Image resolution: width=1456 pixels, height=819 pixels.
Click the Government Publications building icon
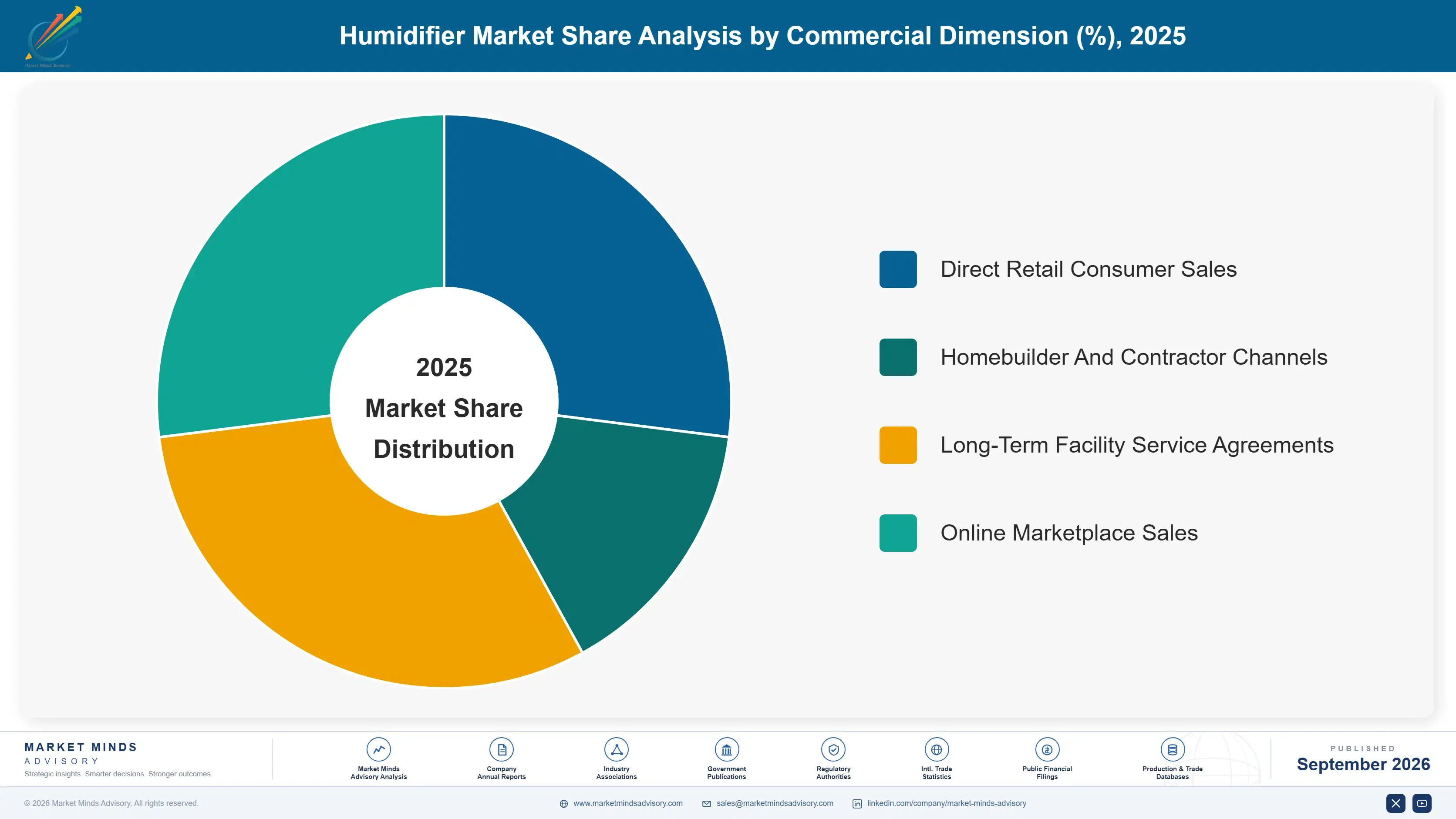(726, 749)
